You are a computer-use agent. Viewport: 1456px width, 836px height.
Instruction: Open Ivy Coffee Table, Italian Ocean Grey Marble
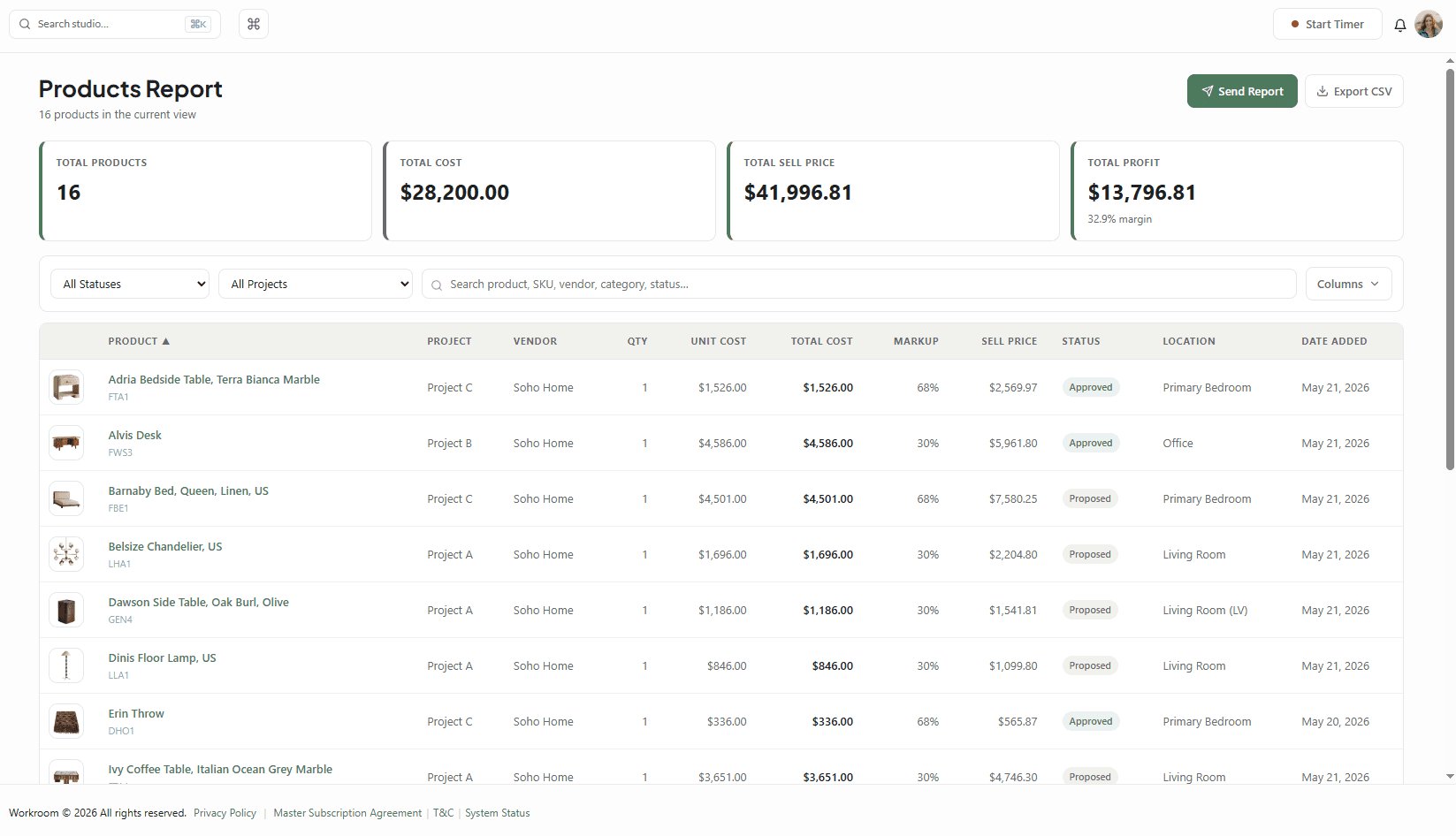pyautogui.click(x=220, y=769)
